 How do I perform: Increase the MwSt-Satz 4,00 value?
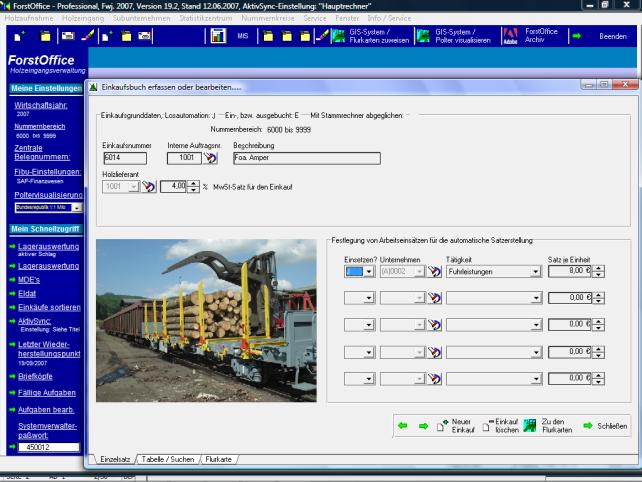tap(193, 184)
